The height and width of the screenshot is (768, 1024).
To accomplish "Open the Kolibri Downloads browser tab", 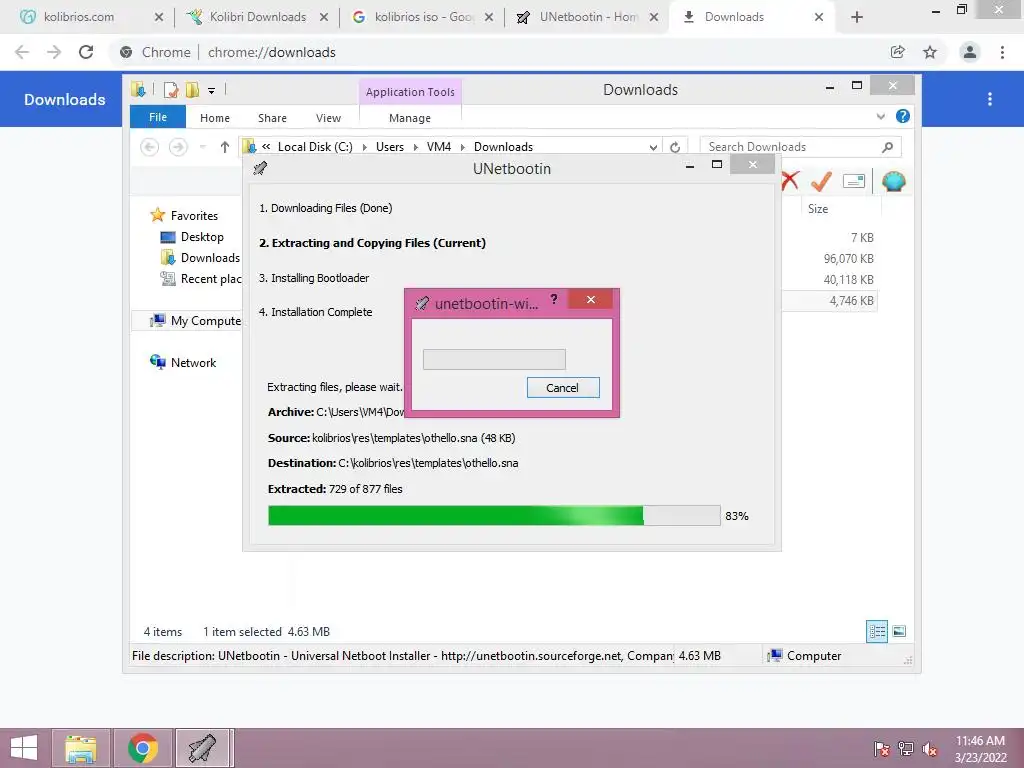I will 257,17.
